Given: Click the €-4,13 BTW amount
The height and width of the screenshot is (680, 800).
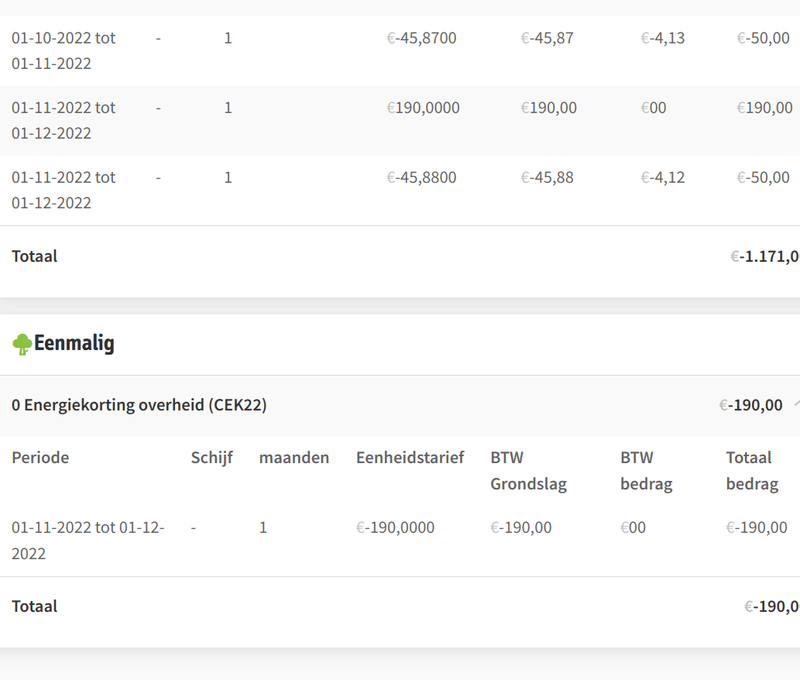Looking at the screenshot, I should point(663,39).
